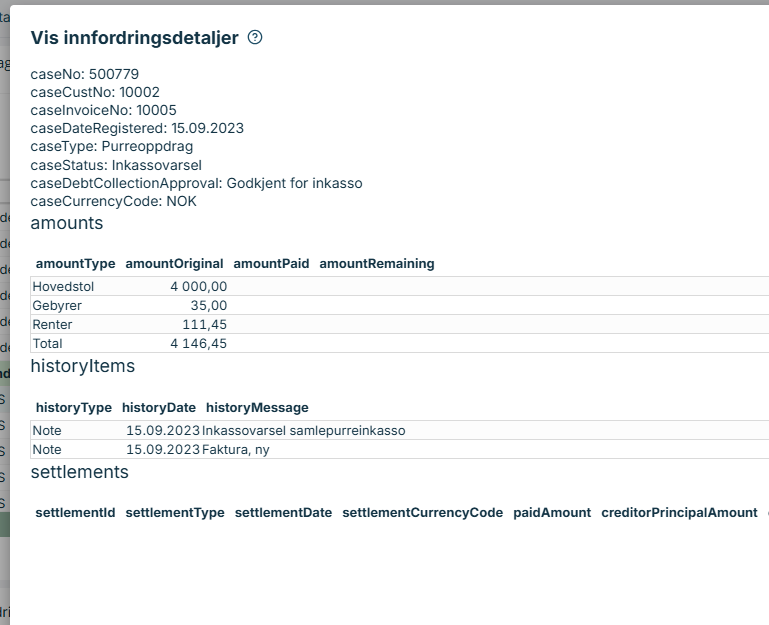
Task: Click the amounts section heading
Action: [67, 223]
